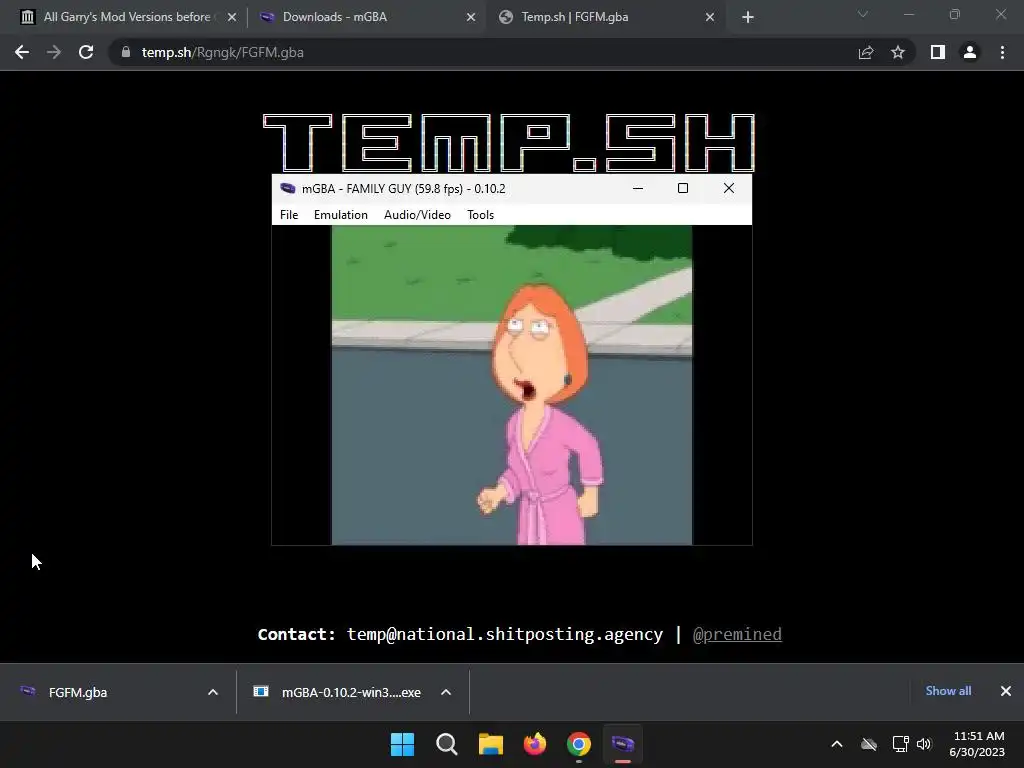Show hidden system tray icons
Screen dimensions: 1024x768
(x=837, y=744)
